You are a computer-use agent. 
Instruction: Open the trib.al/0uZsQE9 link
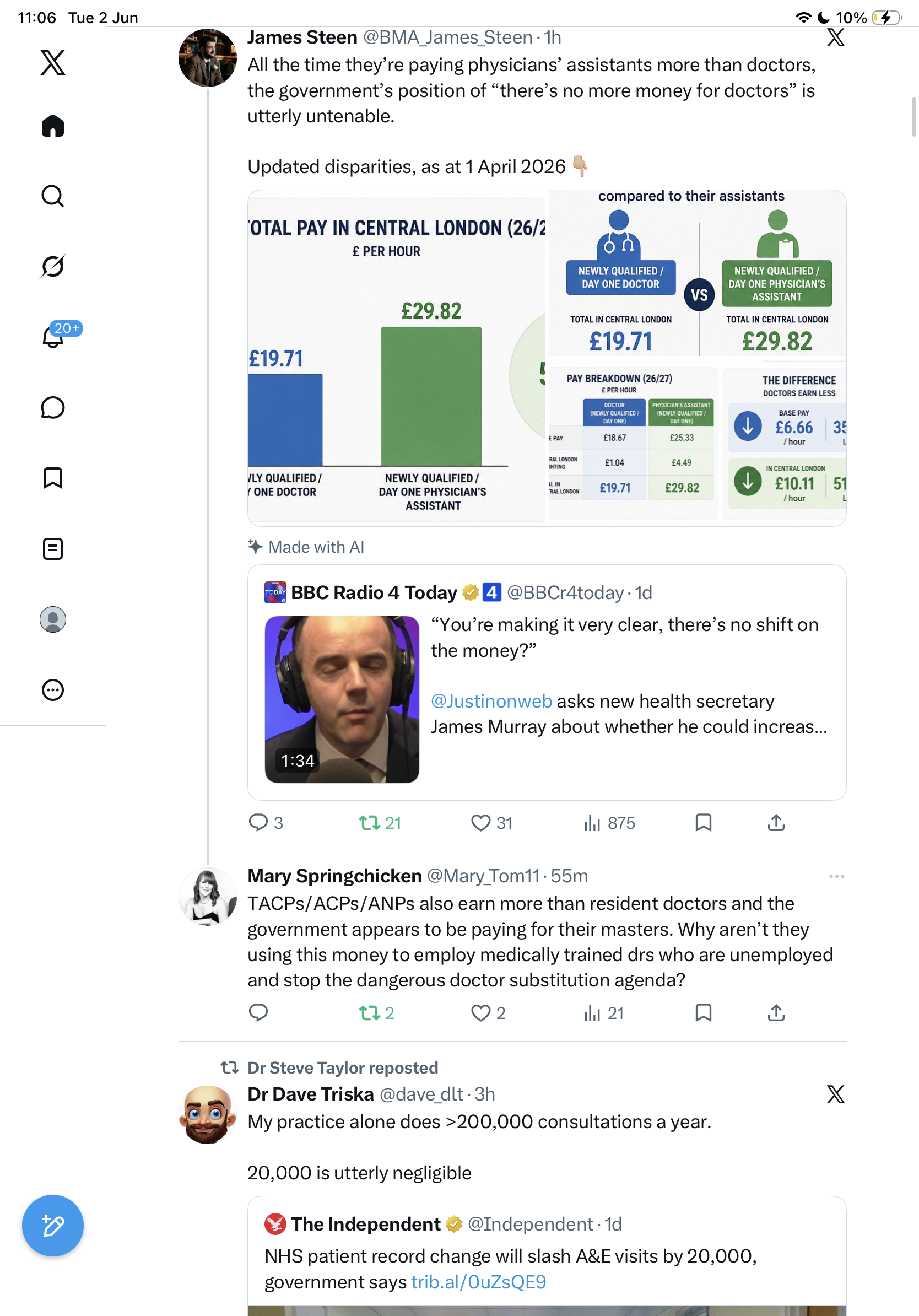[478, 1282]
